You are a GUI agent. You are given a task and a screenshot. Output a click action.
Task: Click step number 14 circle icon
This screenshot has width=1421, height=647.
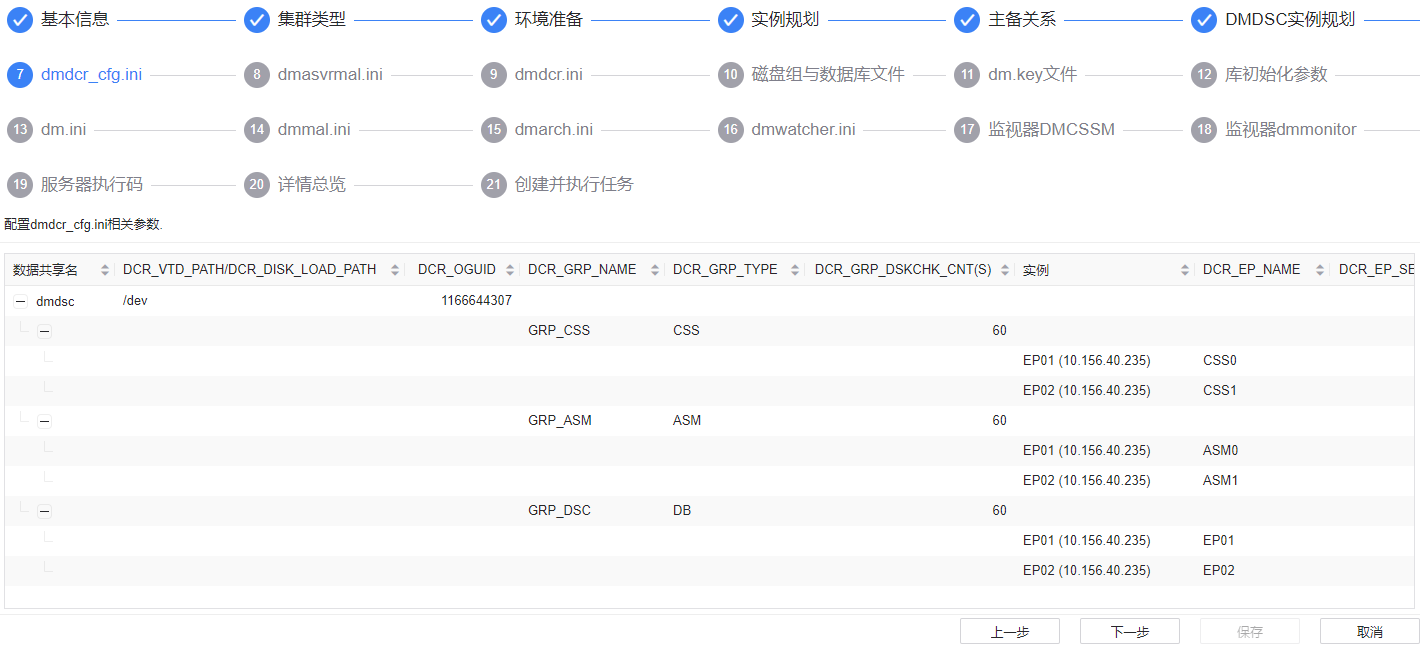click(257, 130)
